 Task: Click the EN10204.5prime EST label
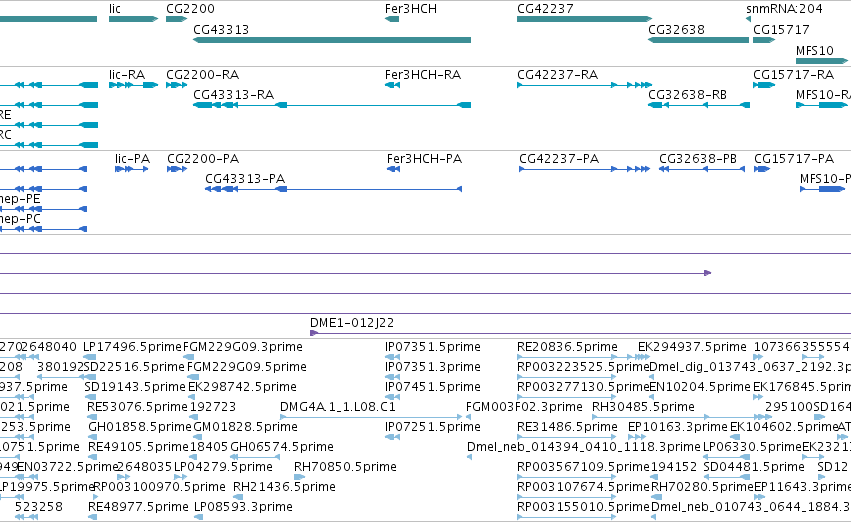(700, 386)
